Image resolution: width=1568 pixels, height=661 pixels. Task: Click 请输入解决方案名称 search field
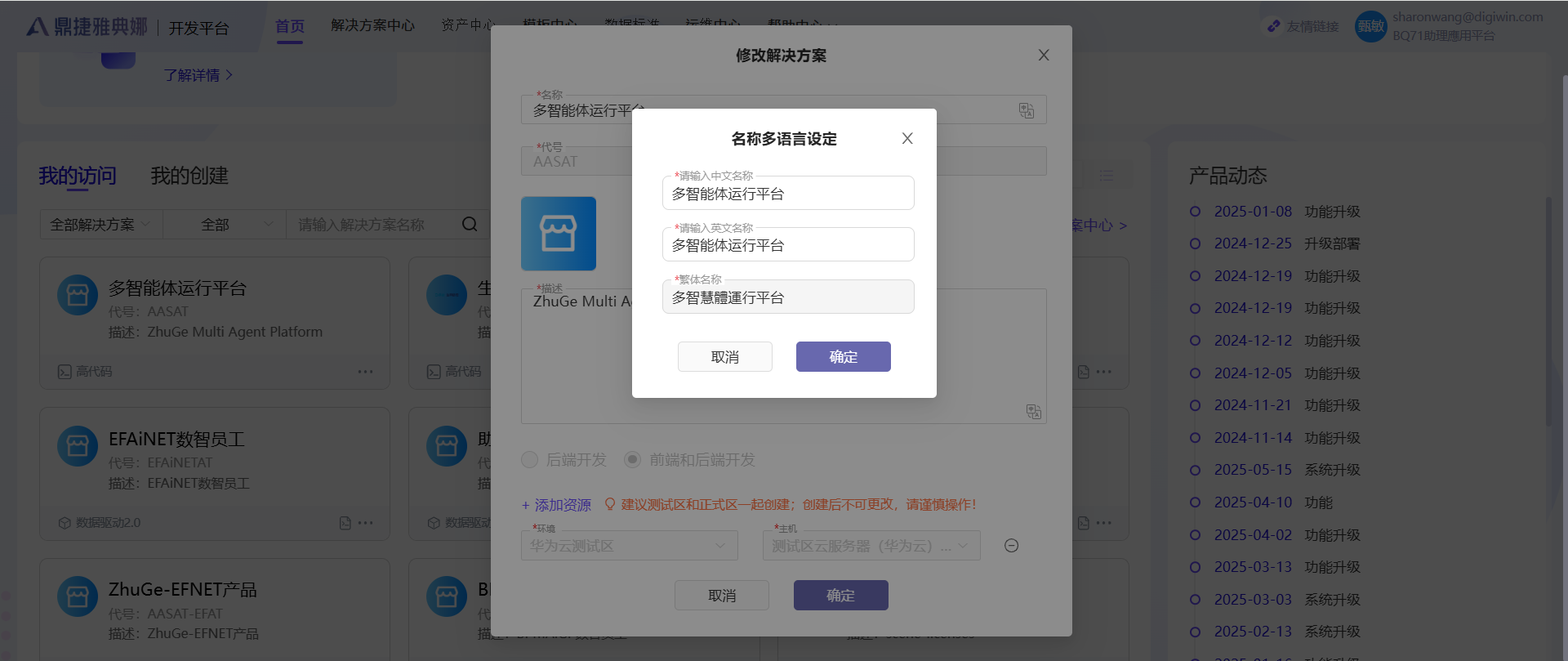tap(372, 225)
